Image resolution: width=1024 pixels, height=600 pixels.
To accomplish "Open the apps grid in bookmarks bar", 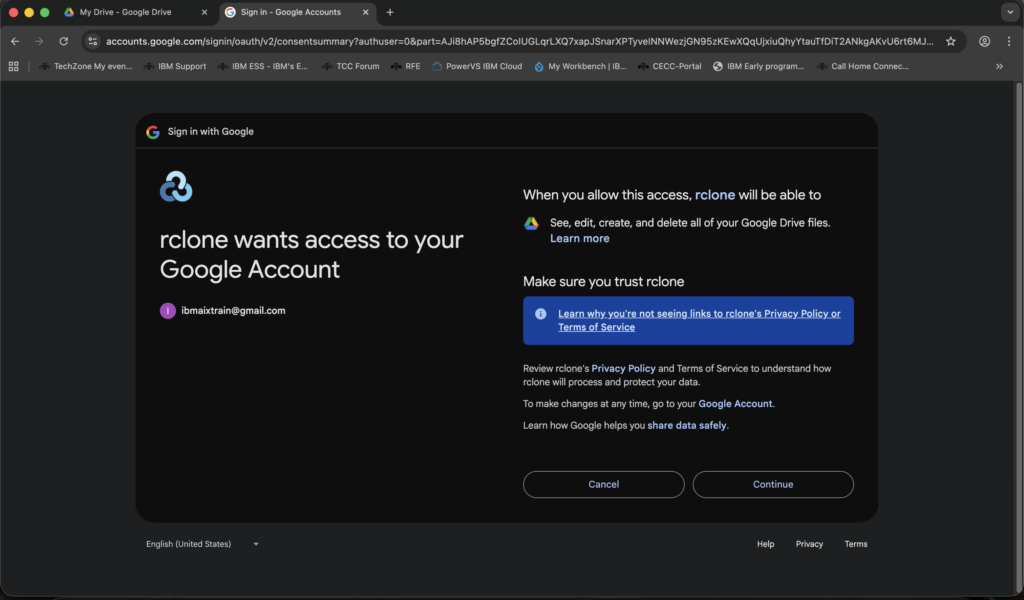I will 14,66.
